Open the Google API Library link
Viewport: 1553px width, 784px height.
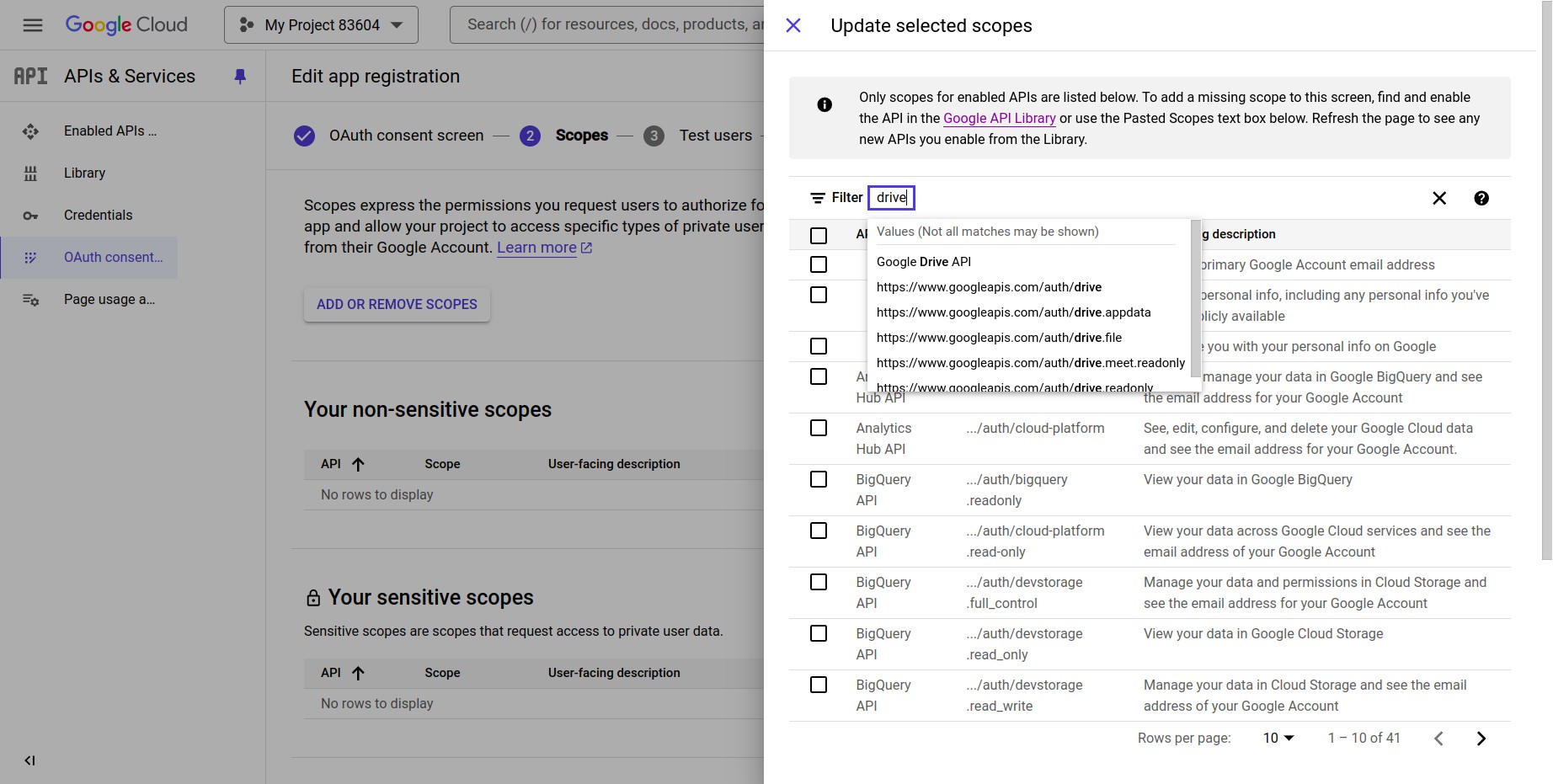coord(998,118)
